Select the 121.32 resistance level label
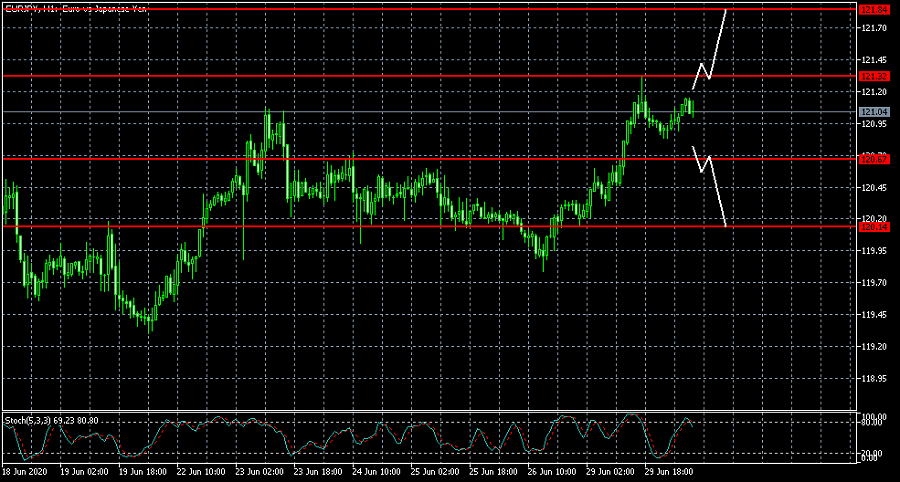This screenshot has width=900, height=482. [x=874, y=76]
